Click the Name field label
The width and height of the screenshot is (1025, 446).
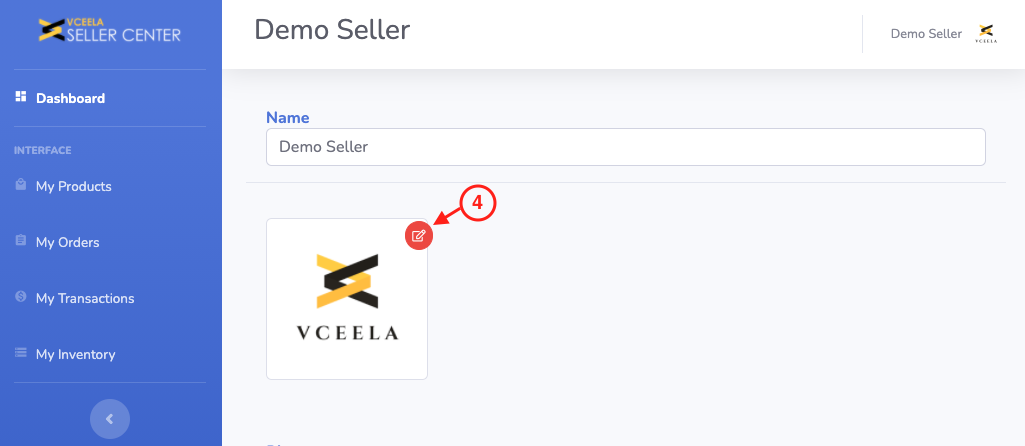point(287,118)
